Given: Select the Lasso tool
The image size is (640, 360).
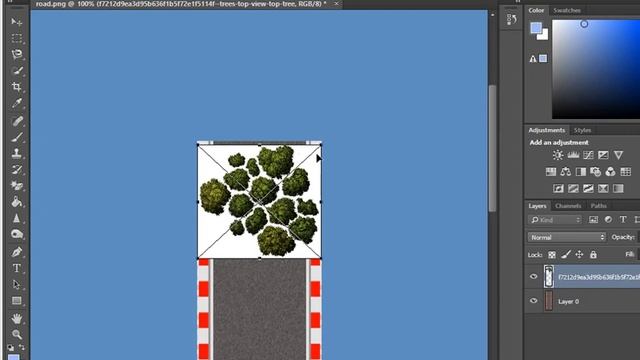Looking at the screenshot, I should [x=16, y=54].
